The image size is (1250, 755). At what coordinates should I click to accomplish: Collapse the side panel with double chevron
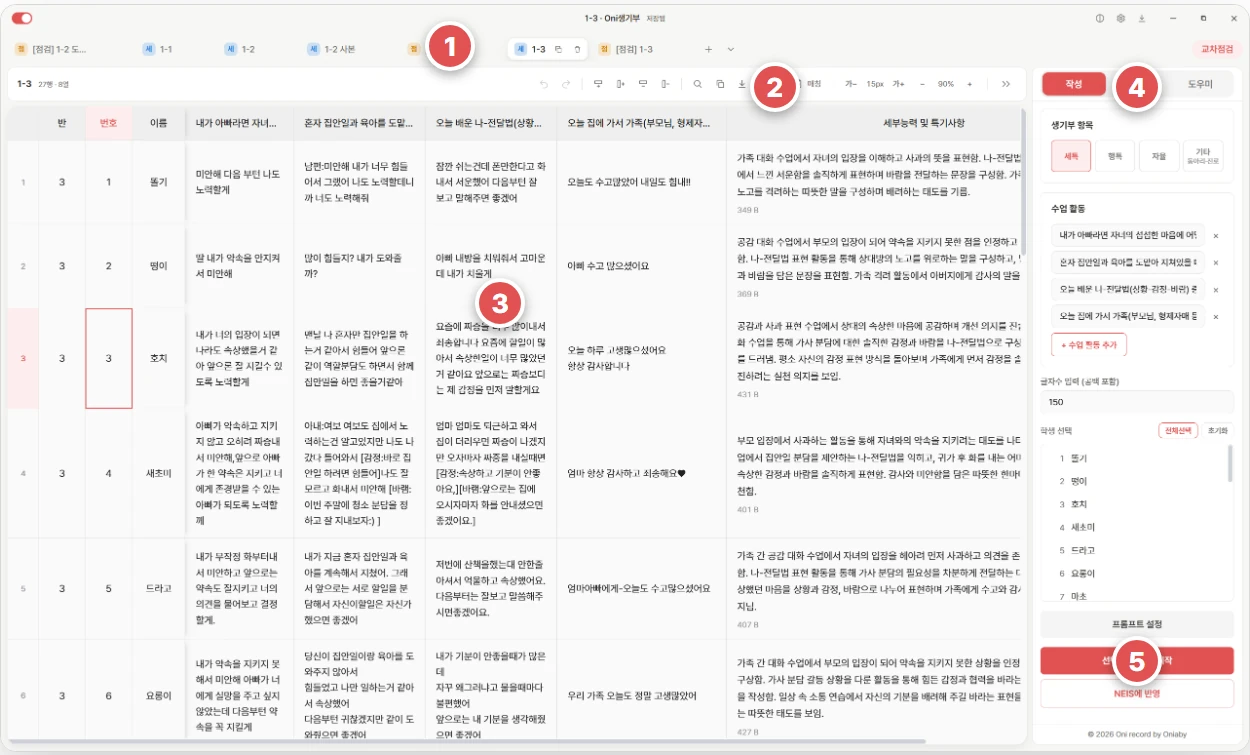[x=1005, y=84]
